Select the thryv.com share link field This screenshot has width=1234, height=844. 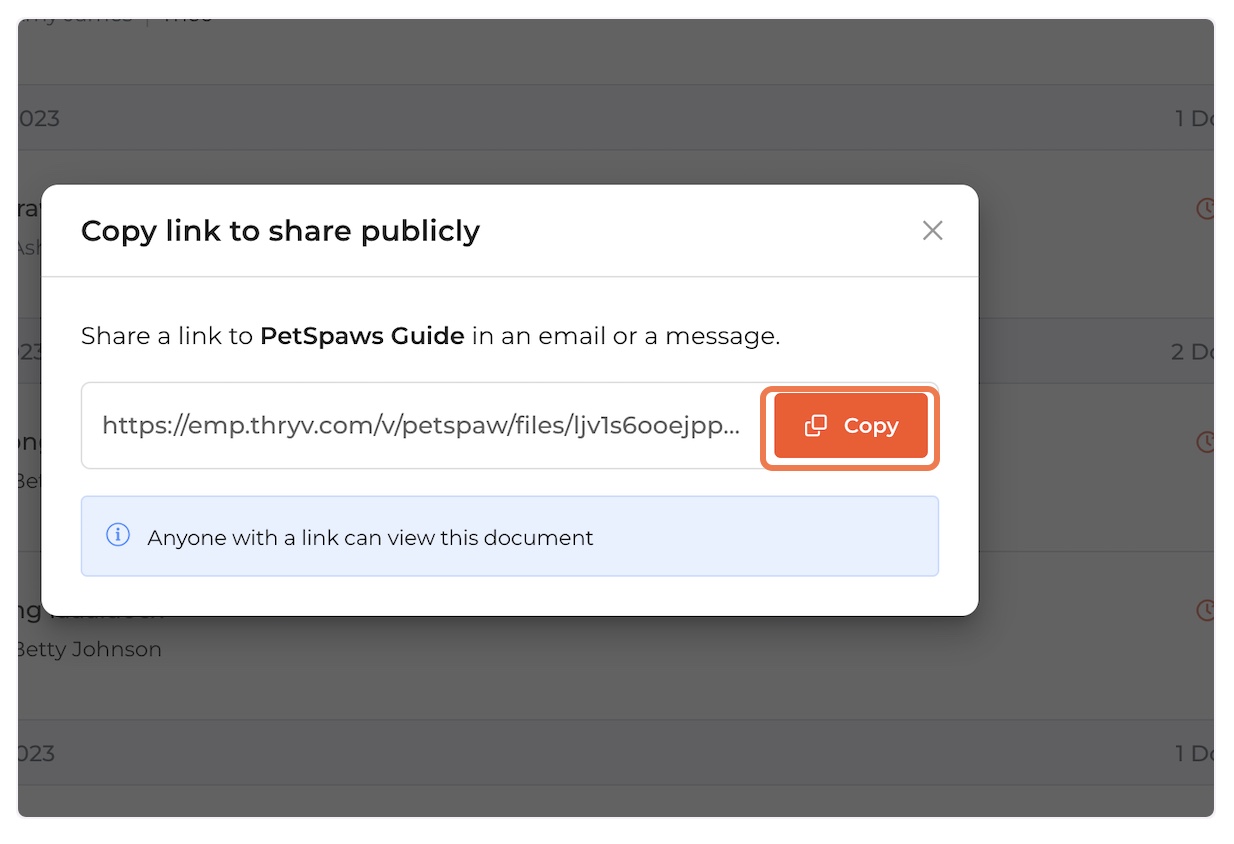[x=422, y=425]
